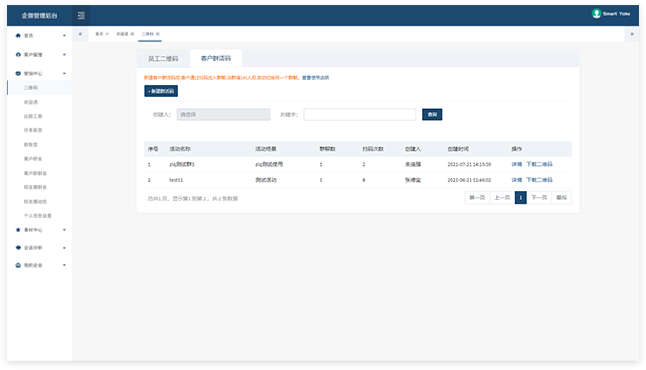The height and width of the screenshot is (370, 646).
Task: Select the 客户群活码 tab
Action: click(x=216, y=58)
